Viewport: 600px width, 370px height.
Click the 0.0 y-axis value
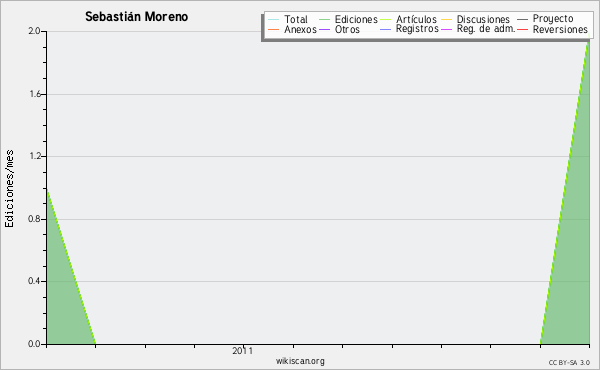34,344
